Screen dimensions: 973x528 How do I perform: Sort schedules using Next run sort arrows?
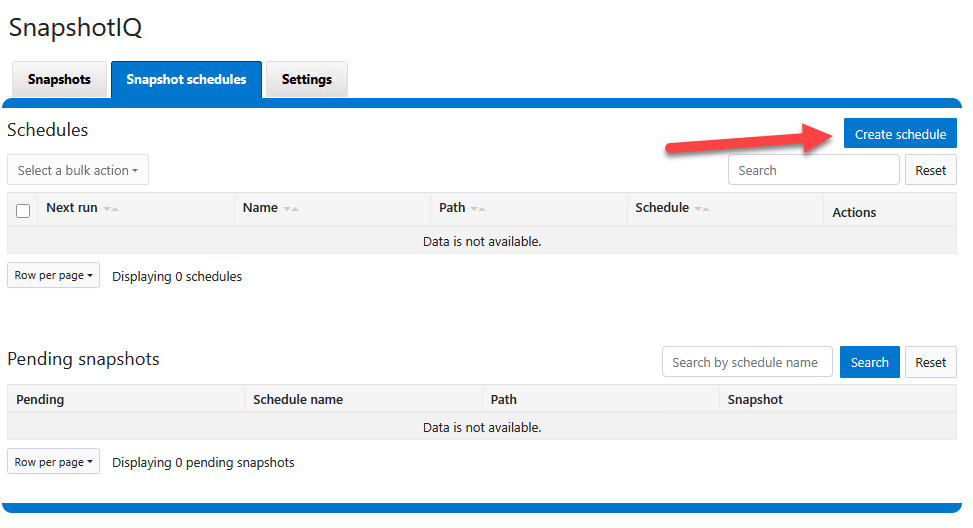coord(111,209)
